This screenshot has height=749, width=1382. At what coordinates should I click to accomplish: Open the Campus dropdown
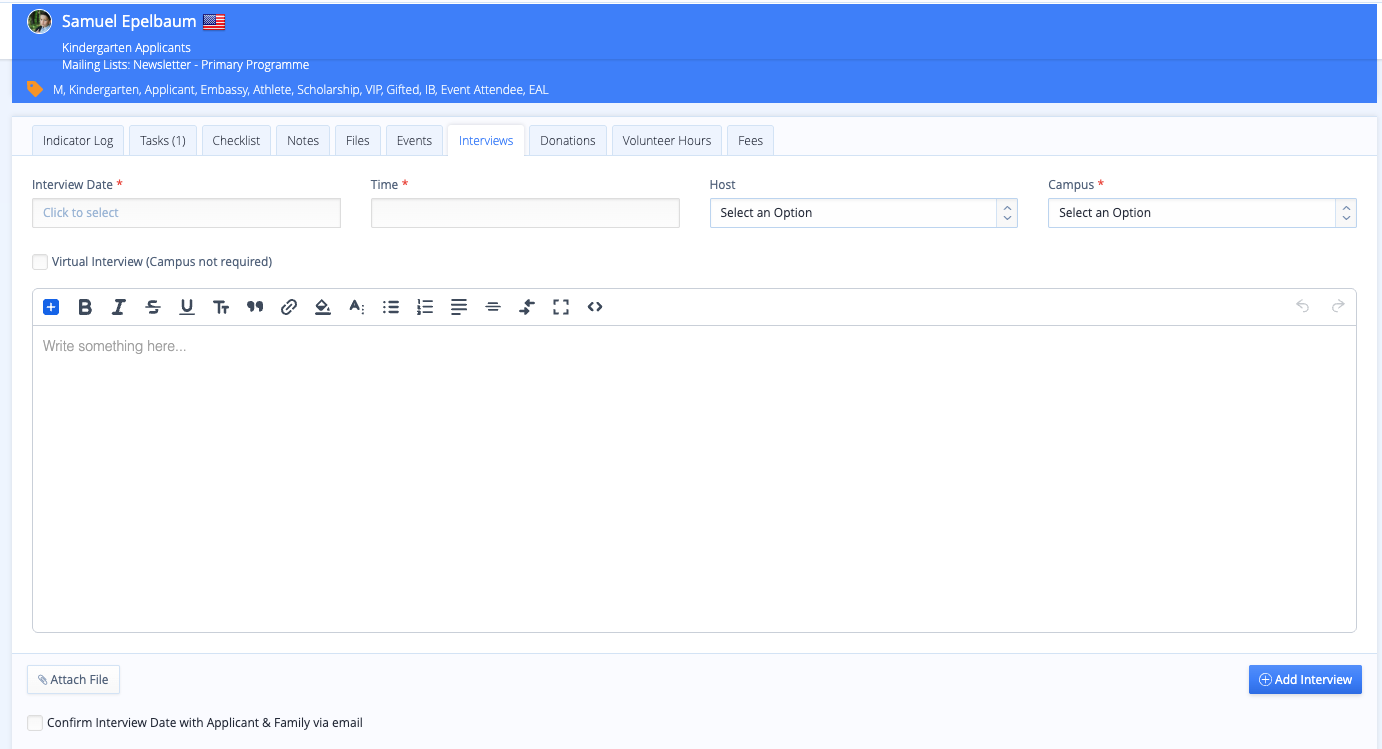pos(1201,213)
